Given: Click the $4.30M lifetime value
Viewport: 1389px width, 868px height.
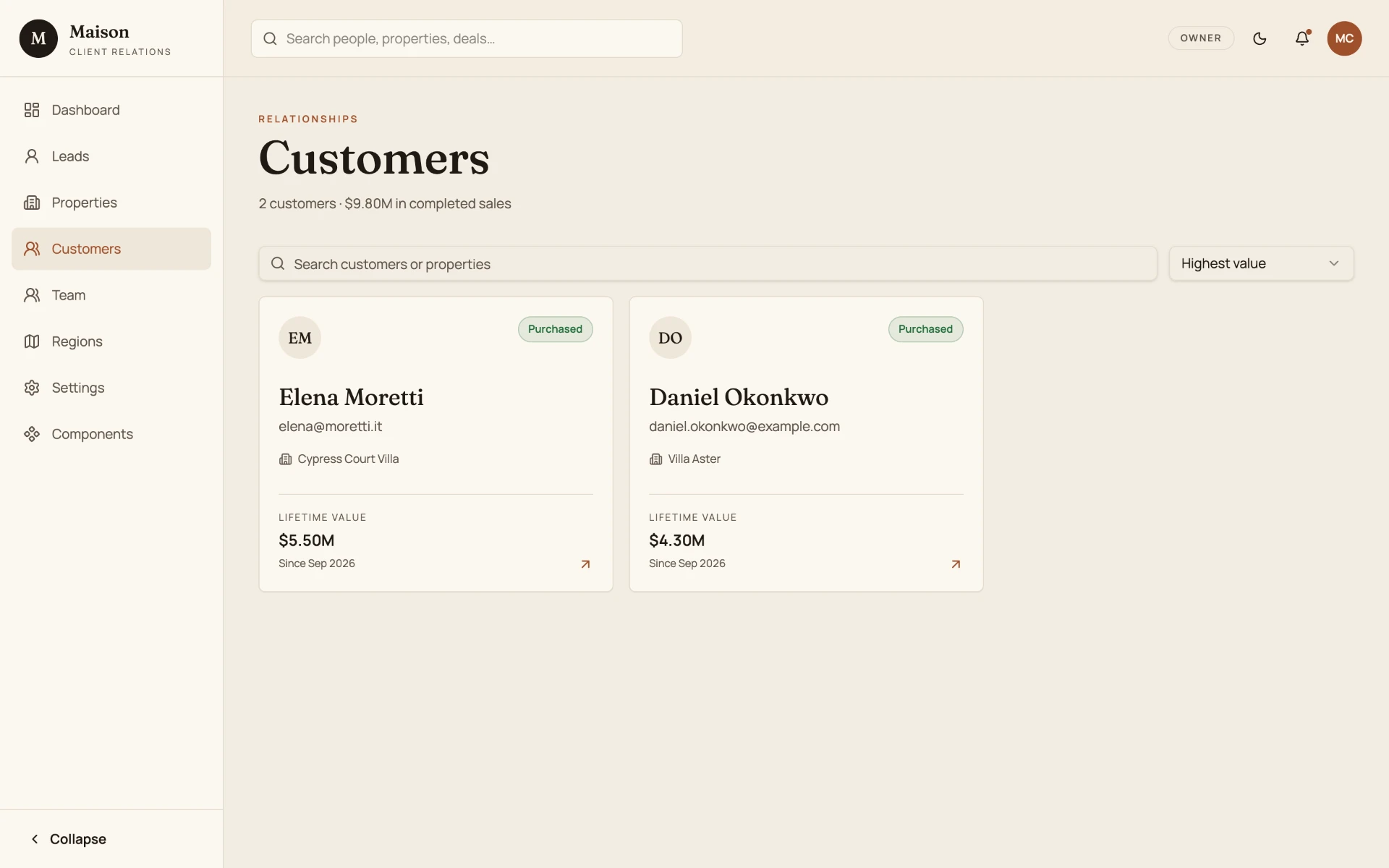Looking at the screenshot, I should pyautogui.click(x=677, y=540).
